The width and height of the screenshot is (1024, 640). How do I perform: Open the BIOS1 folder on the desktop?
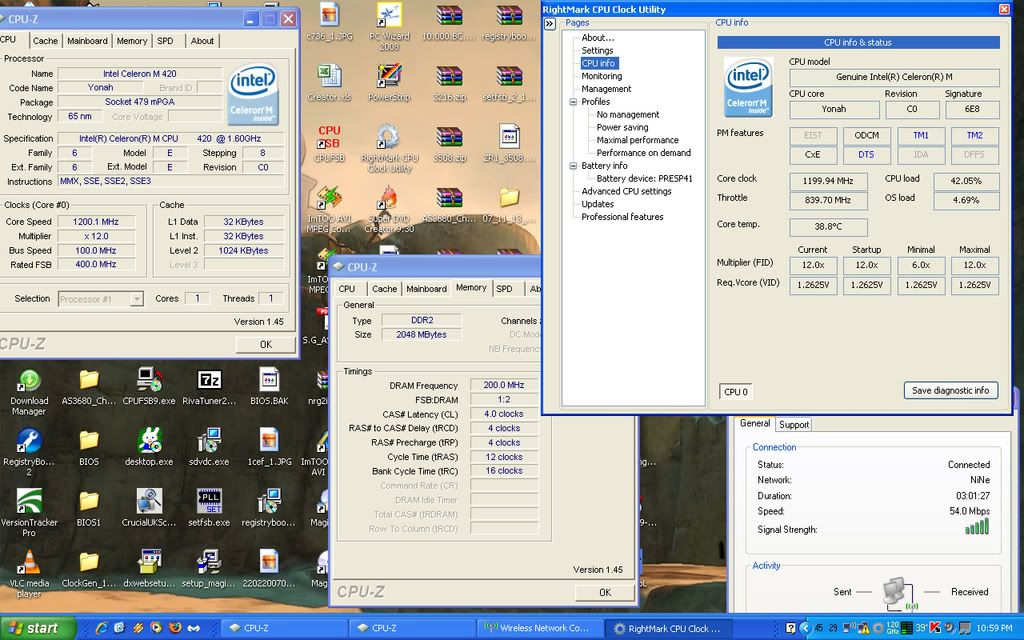coord(89,508)
